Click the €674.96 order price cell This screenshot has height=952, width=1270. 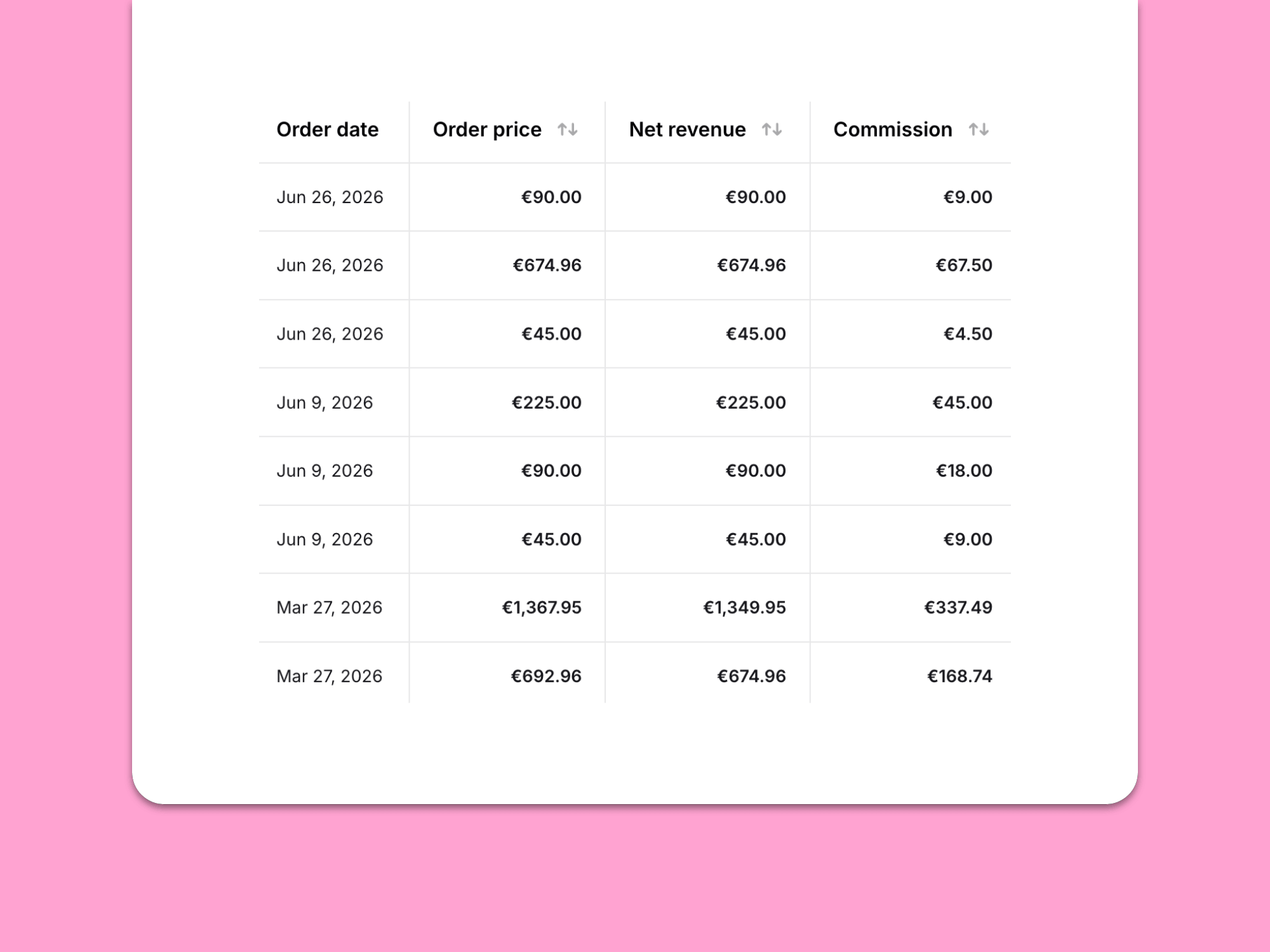507,265
